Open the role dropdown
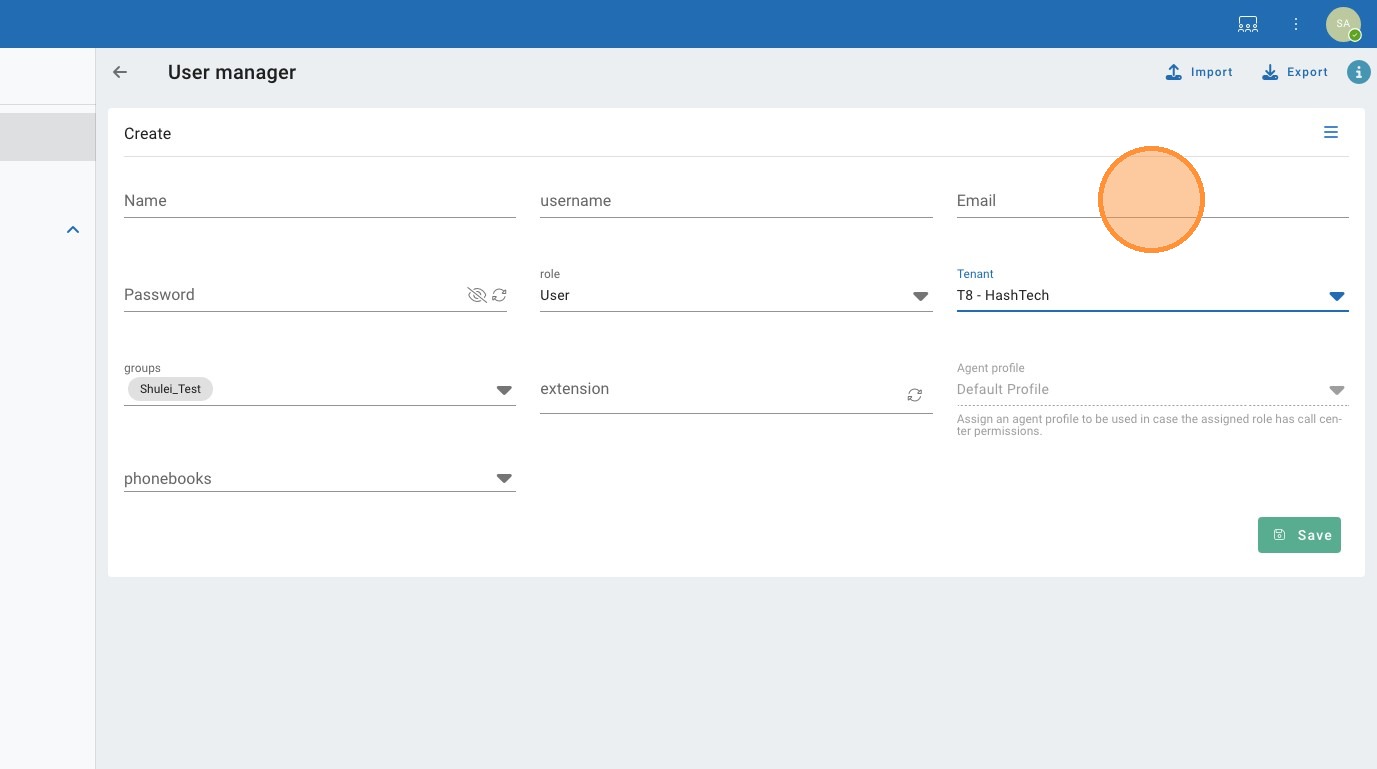Screen dimensions: 1377x769 pyautogui.click(x=920, y=296)
